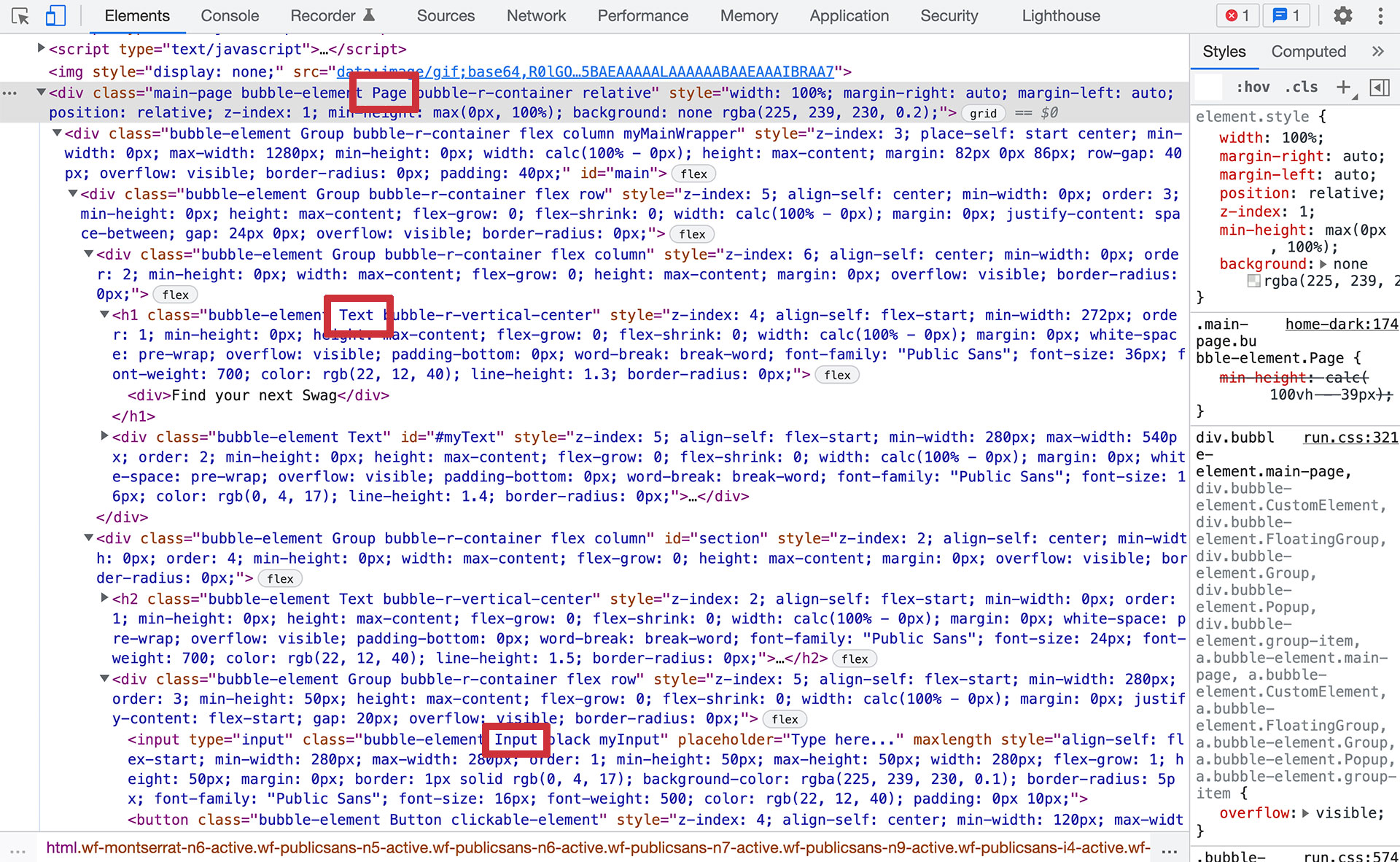Expand the h2 Text element node
This screenshot has width=1400, height=862.
[104, 599]
